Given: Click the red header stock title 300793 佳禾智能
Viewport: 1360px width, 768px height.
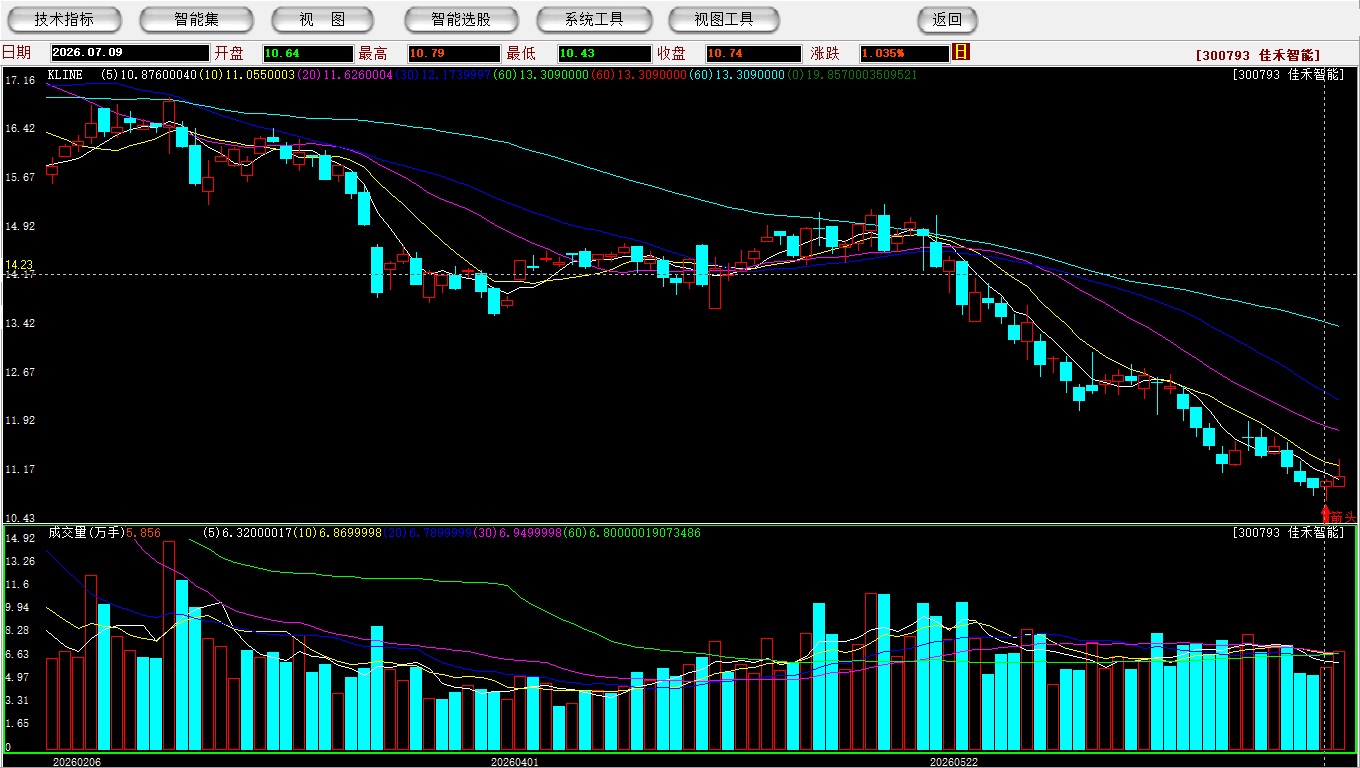Looking at the screenshot, I should point(1258,55).
